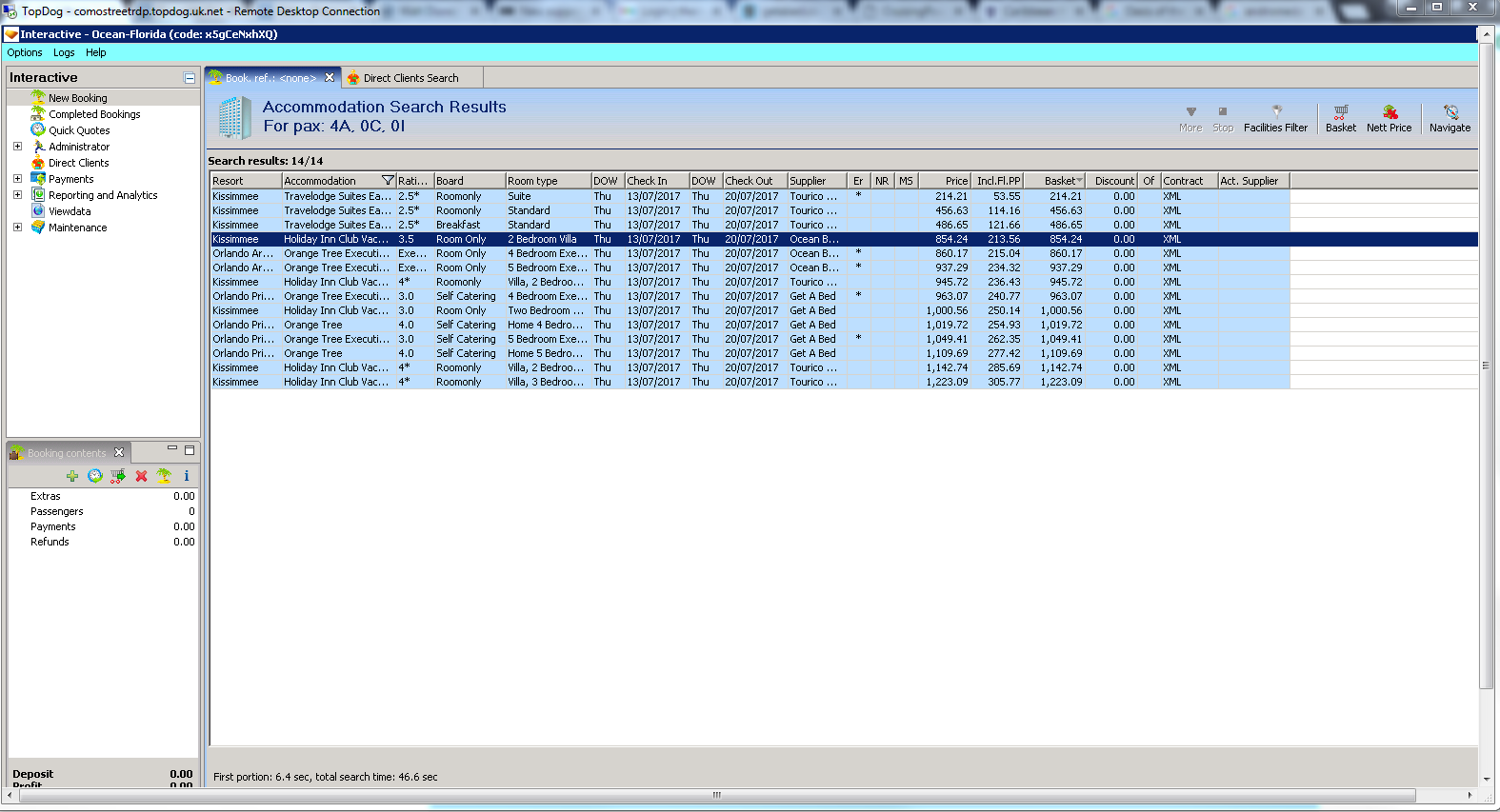
Task: Click the filter funnel on the Accommodation column
Action: click(388, 181)
